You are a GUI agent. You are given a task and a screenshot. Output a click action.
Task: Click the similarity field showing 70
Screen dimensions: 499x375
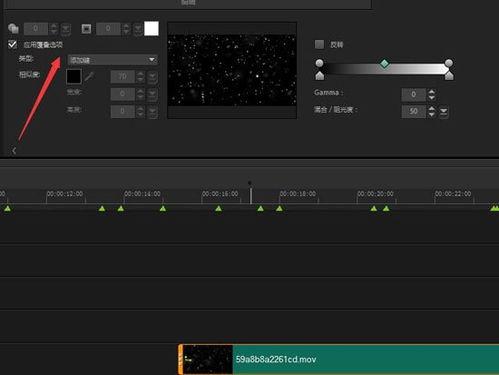coord(123,77)
